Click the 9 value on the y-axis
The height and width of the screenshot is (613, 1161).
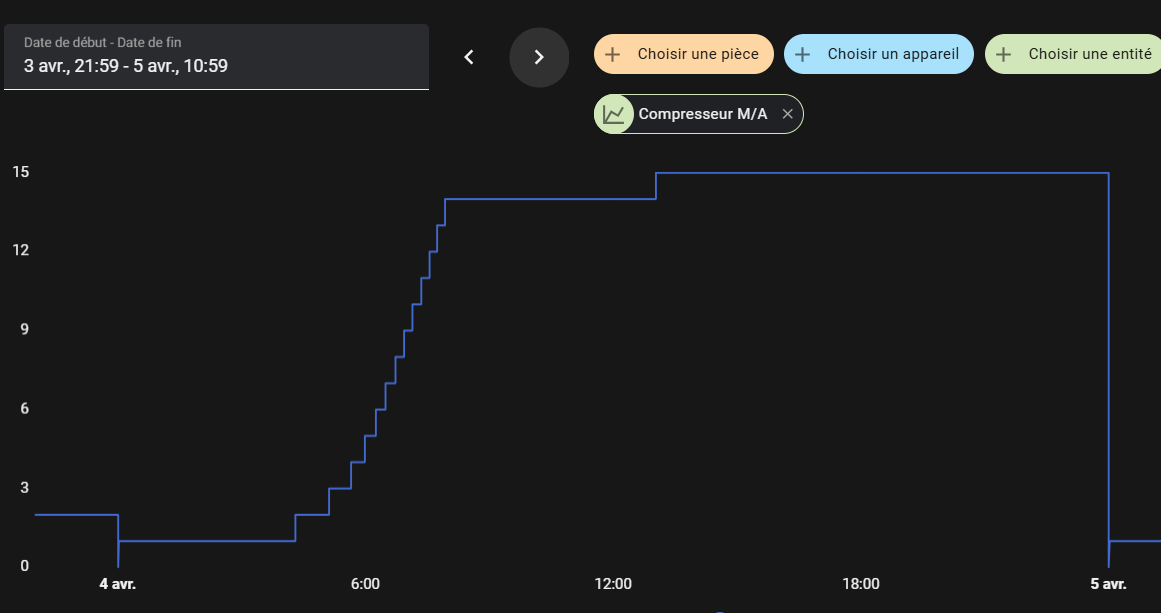pos(24,329)
